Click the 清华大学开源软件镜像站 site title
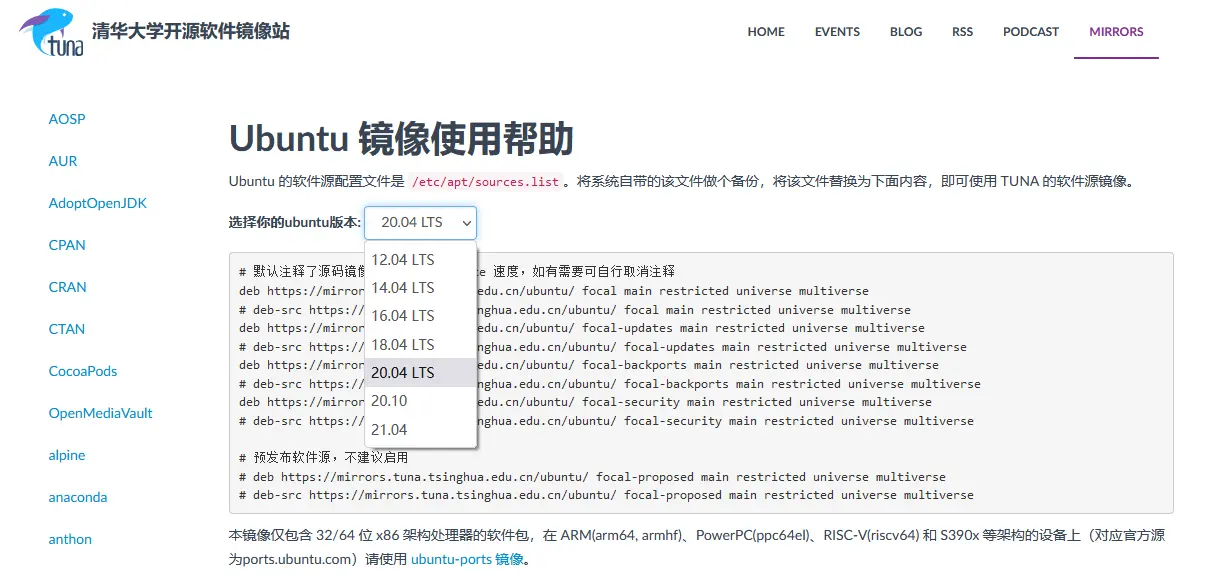This screenshot has height=574, width=1213. click(191, 32)
